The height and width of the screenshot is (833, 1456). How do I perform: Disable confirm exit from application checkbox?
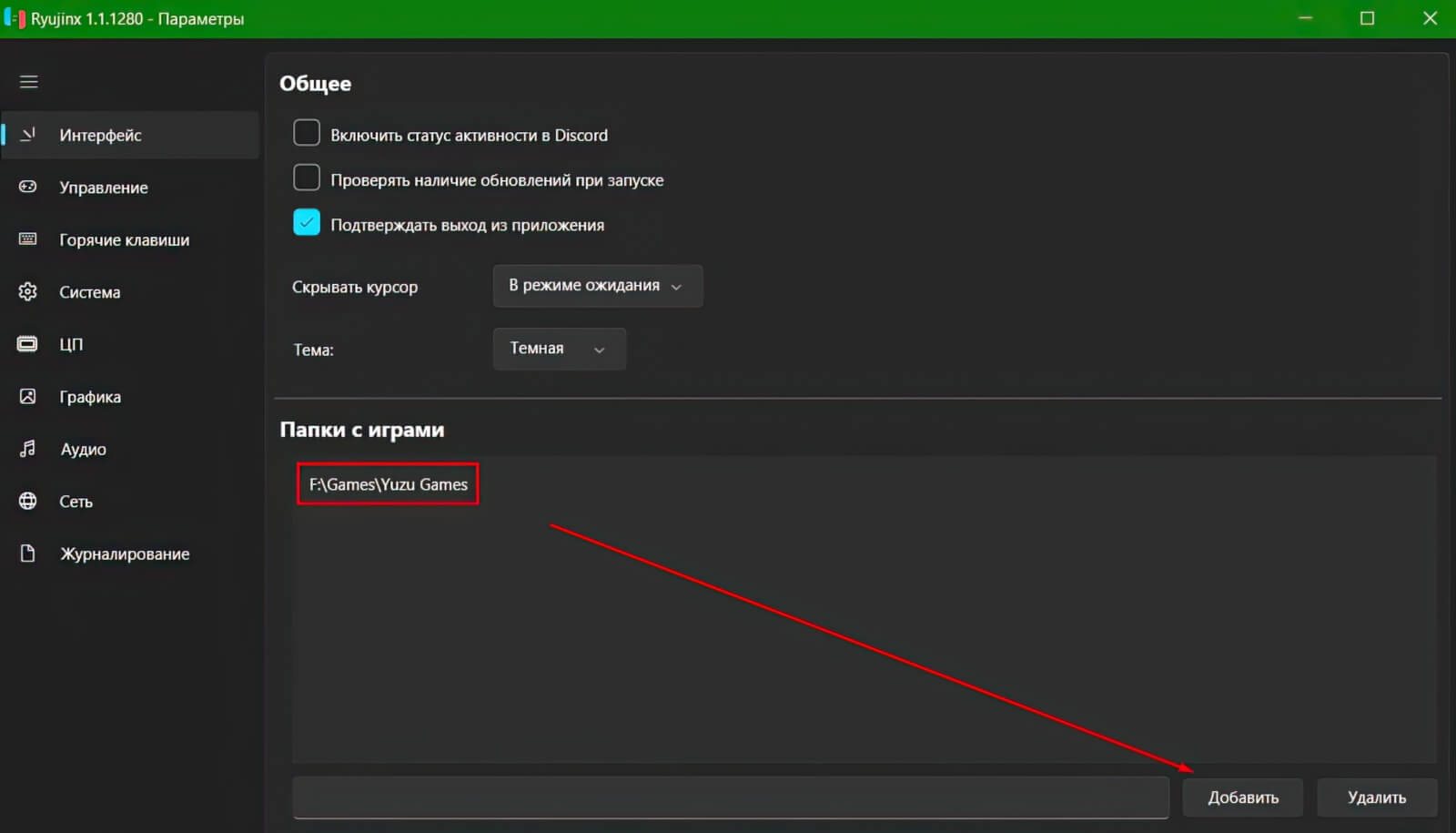pos(307,222)
